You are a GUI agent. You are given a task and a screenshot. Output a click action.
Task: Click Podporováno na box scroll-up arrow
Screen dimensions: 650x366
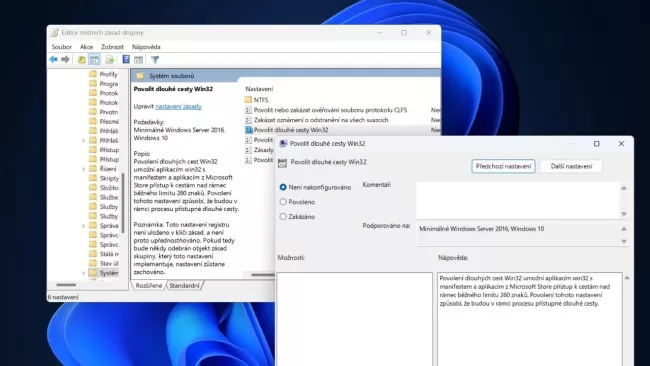(624, 229)
